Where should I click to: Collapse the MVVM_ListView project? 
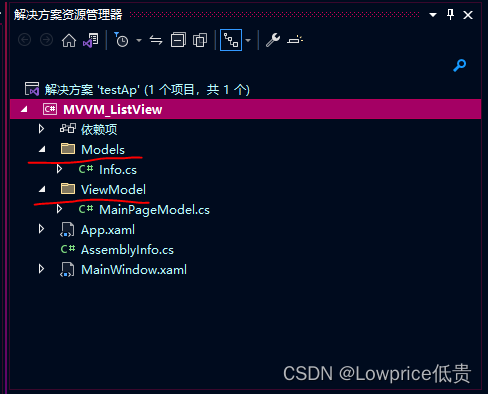24,109
